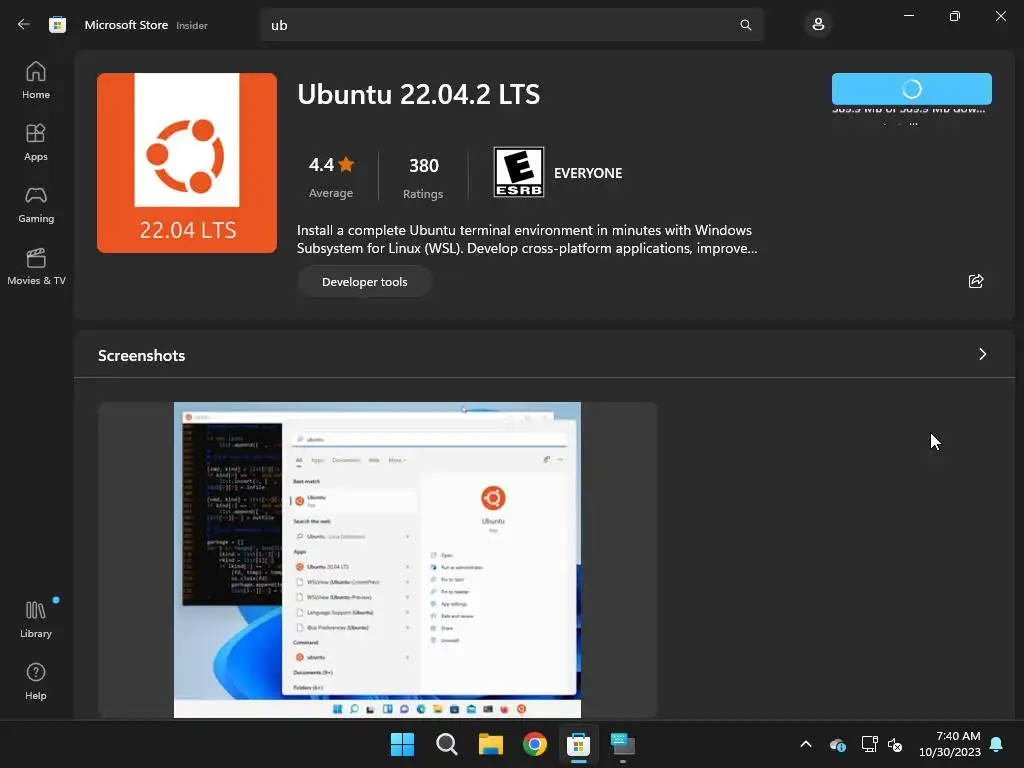Click the search magnifier icon
The width and height of the screenshot is (1024, 768).
tap(745, 25)
